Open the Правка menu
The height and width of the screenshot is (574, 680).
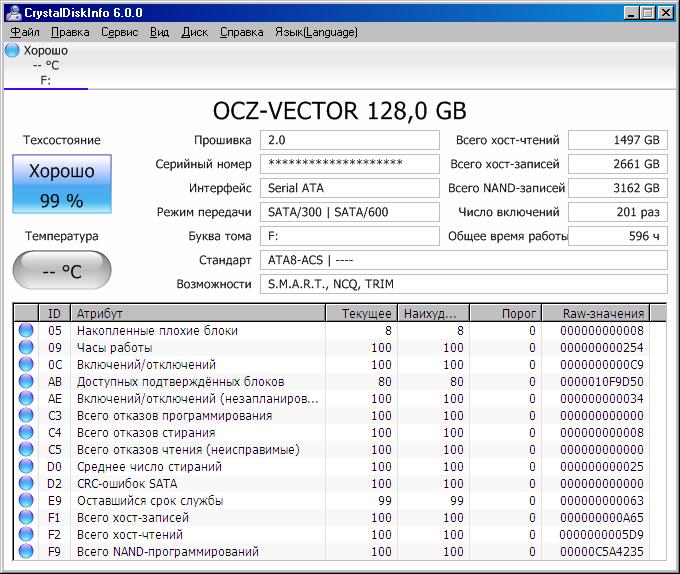pos(70,32)
